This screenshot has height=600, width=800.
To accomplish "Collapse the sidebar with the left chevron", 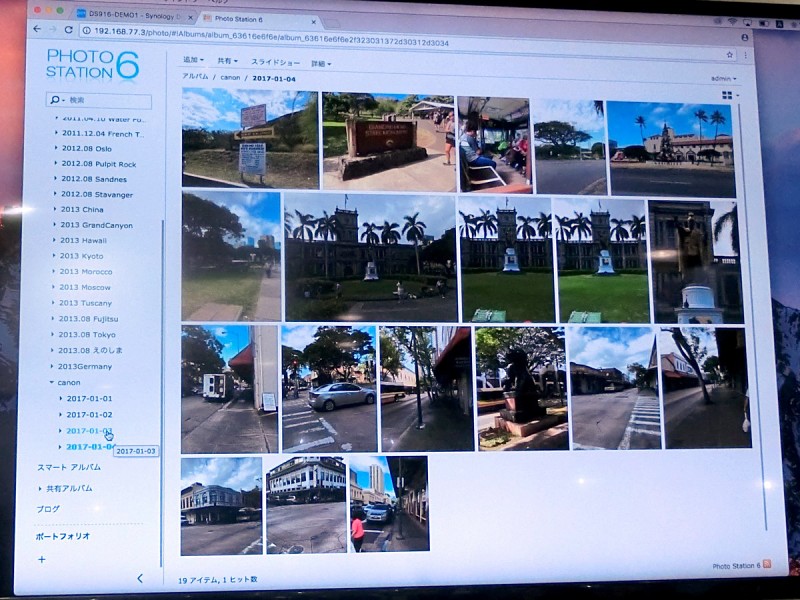I will (140, 578).
